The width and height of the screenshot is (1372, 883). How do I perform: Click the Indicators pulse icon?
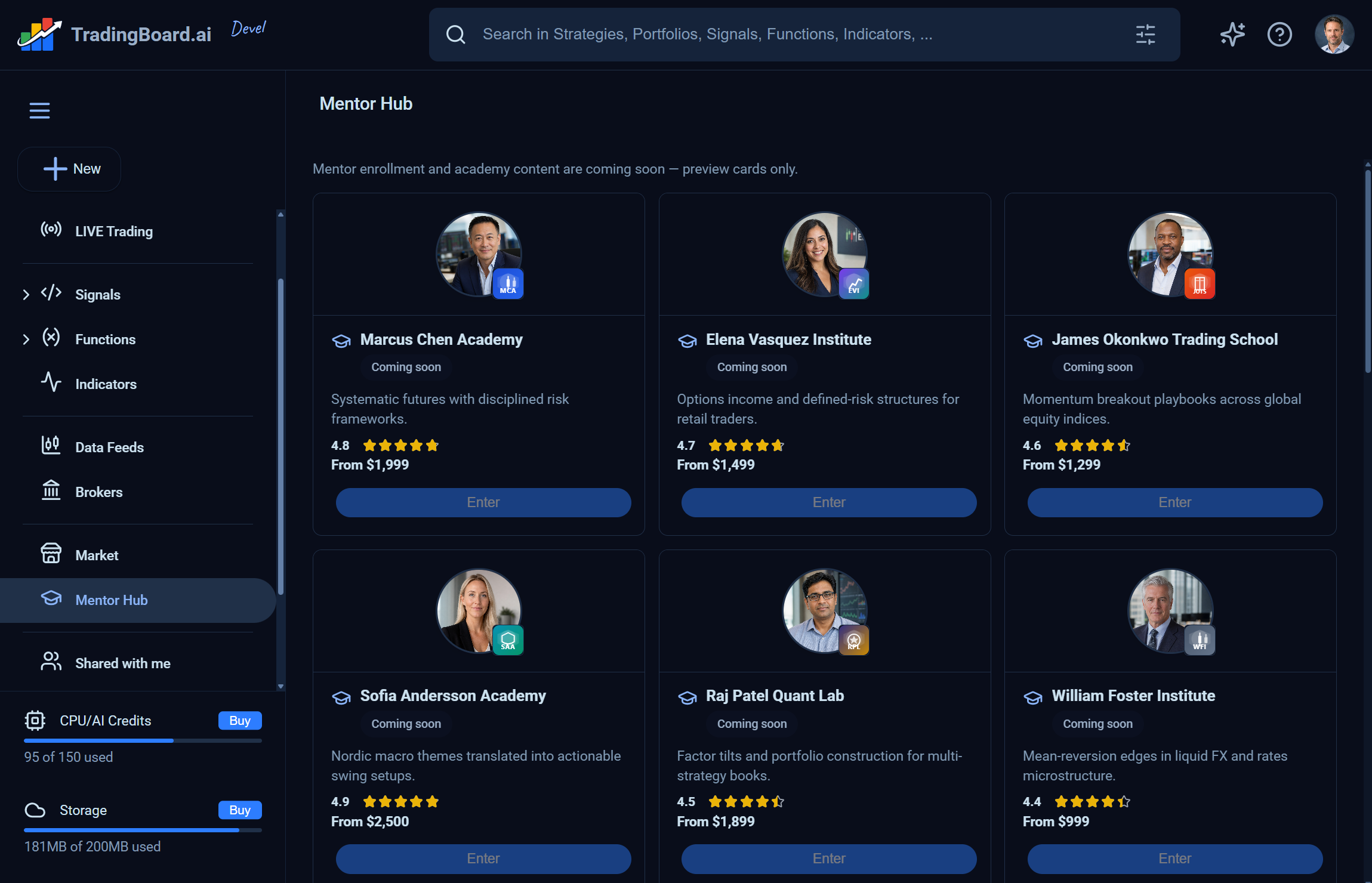coord(51,382)
